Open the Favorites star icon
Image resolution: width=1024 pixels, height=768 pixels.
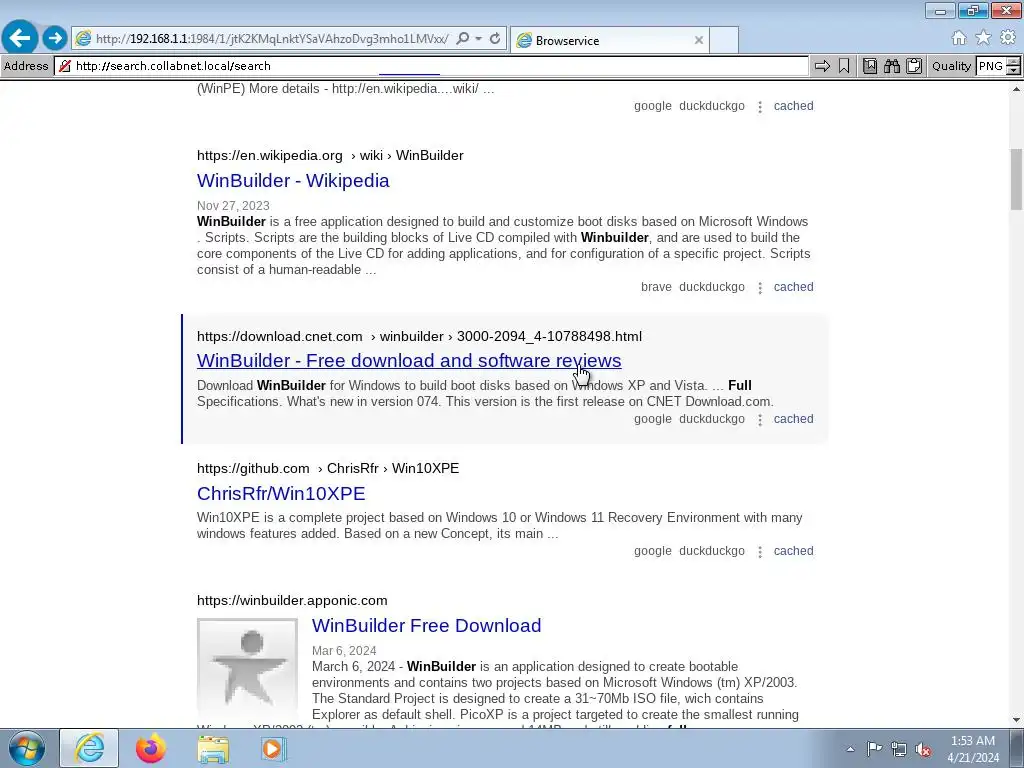click(x=983, y=38)
